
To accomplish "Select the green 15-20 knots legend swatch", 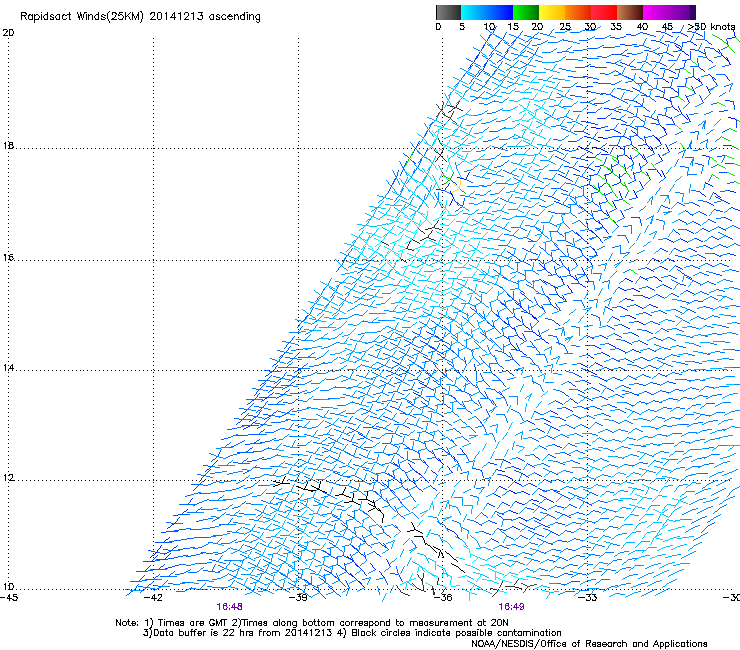I will [526, 12].
